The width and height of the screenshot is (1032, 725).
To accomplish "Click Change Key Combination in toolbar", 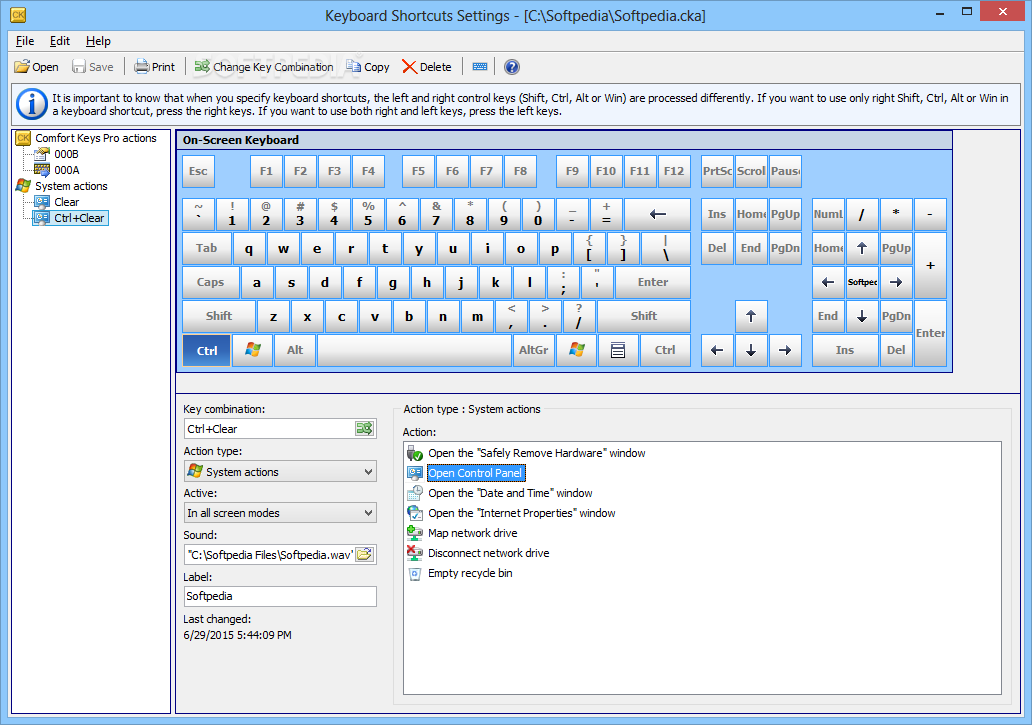I will [263, 66].
